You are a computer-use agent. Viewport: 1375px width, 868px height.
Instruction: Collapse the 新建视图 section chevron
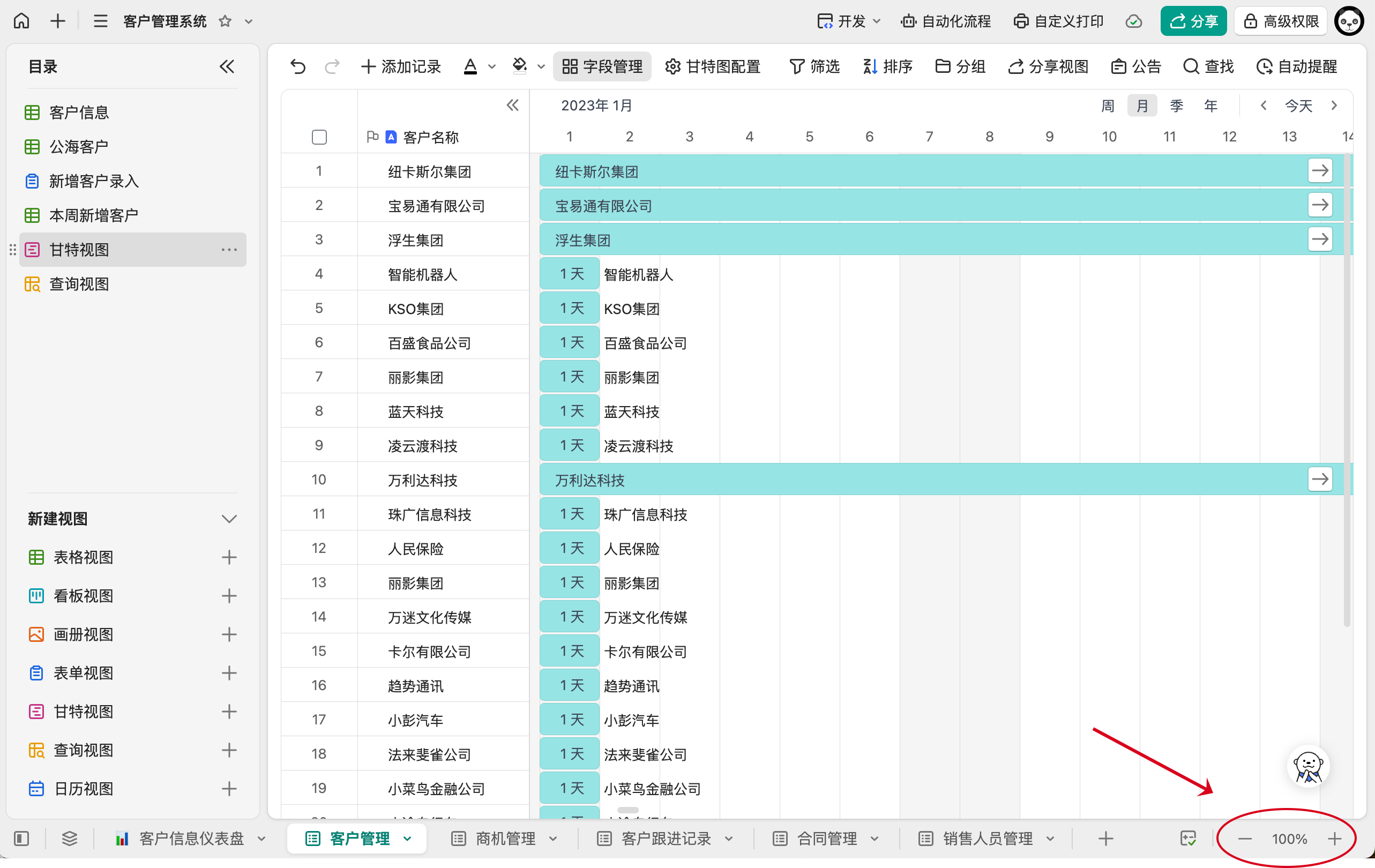[x=229, y=519]
